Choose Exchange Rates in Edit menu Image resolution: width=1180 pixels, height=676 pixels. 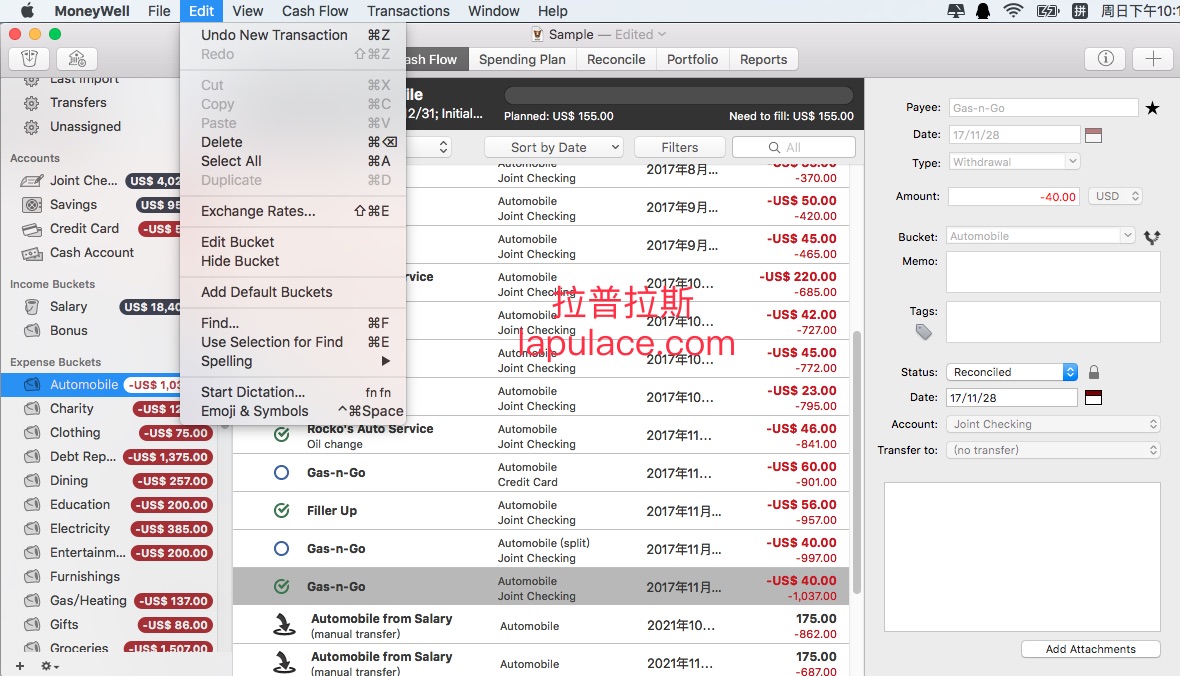293,212
